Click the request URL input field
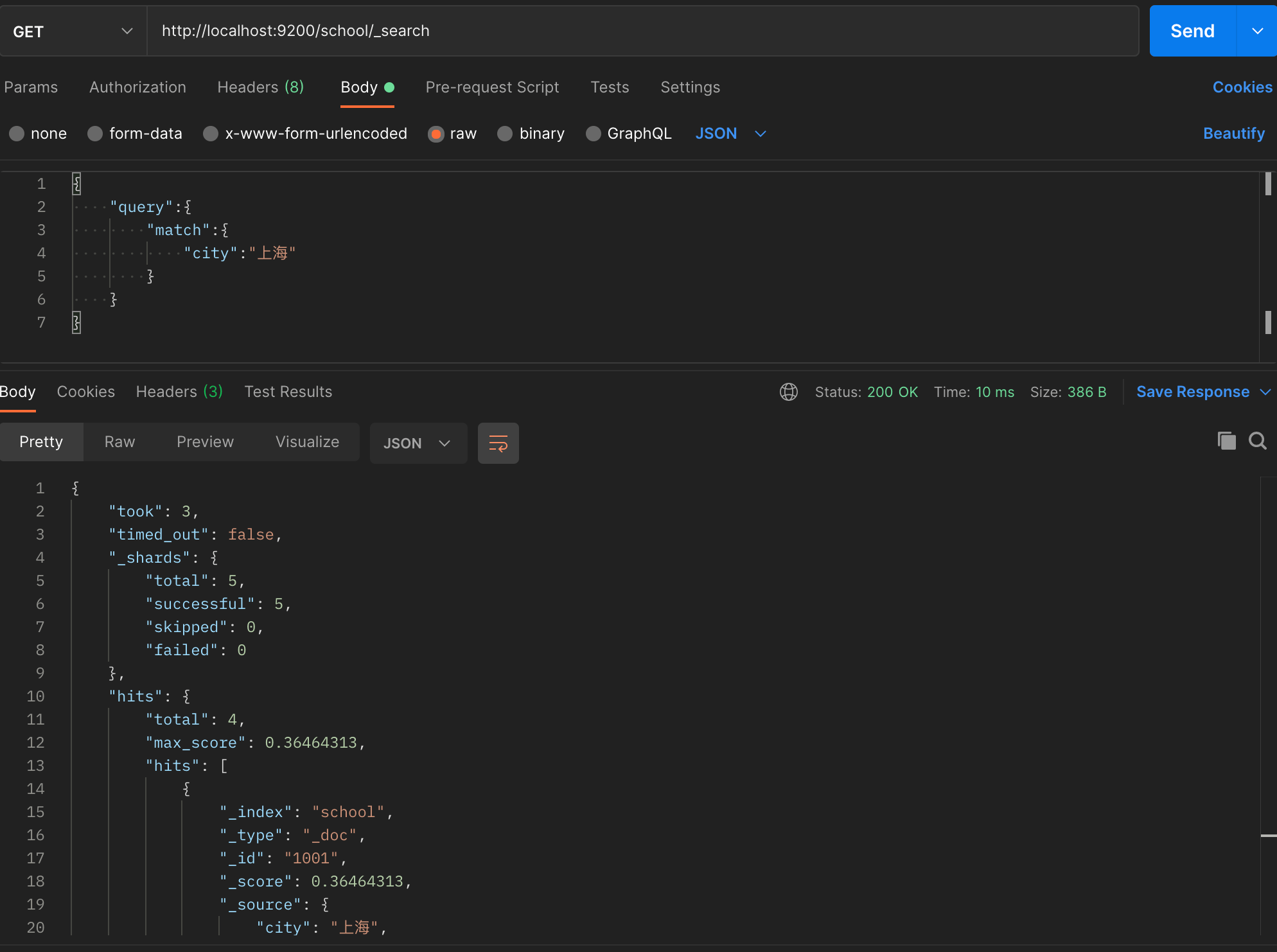The width and height of the screenshot is (1277, 952). [643, 31]
